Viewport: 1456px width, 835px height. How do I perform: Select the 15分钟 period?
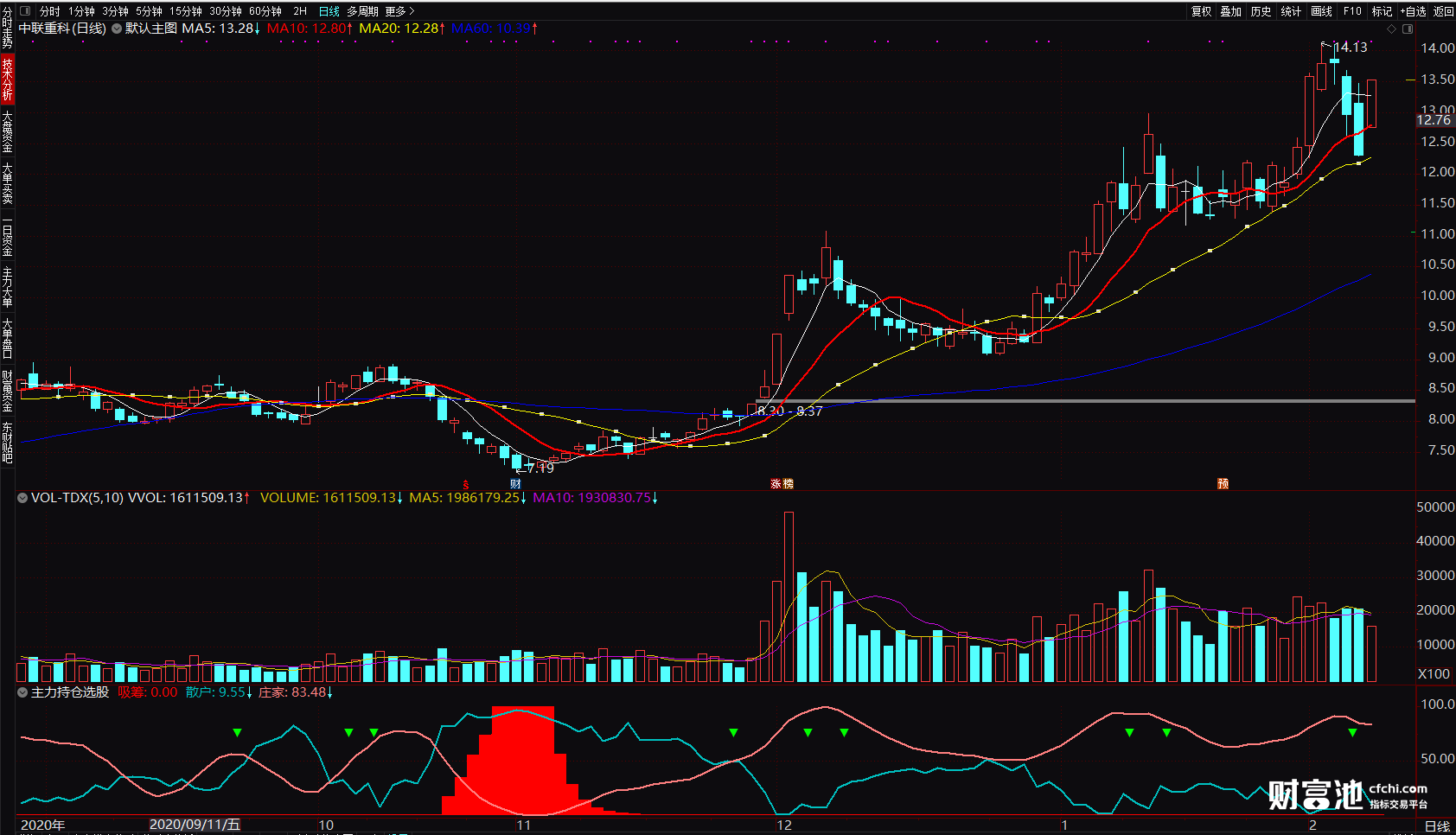pos(186,11)
